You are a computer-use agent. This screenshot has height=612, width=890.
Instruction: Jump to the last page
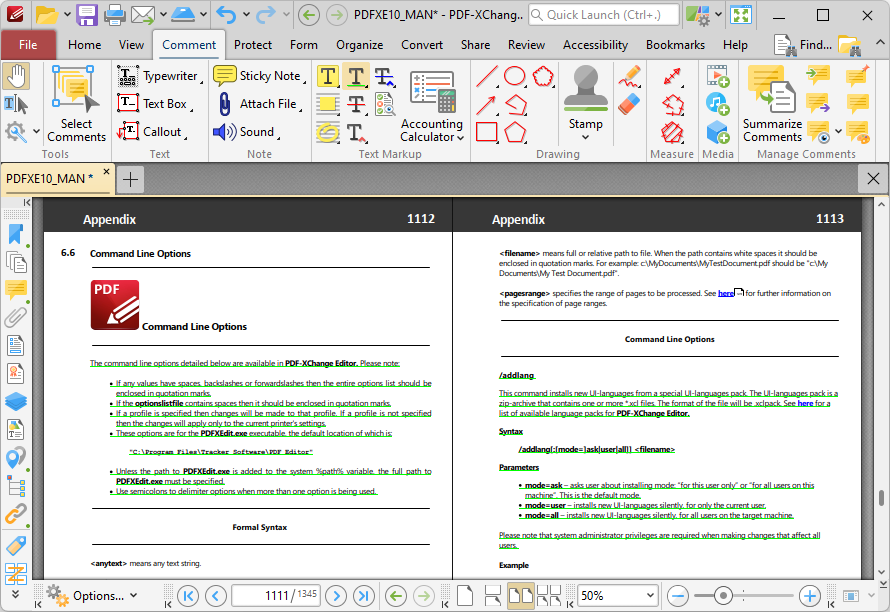364,596
